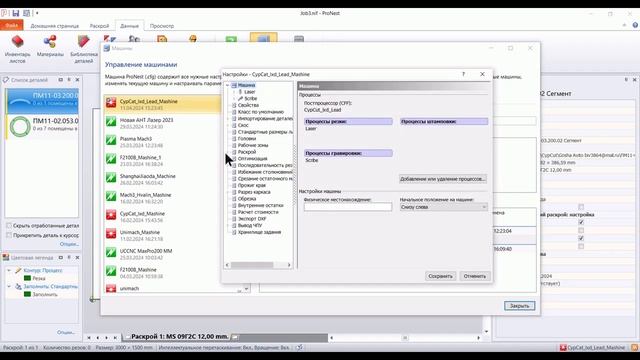Open the Раскрой settings page
The height and width of the screenshot is (360, 640).
(247, 152)
